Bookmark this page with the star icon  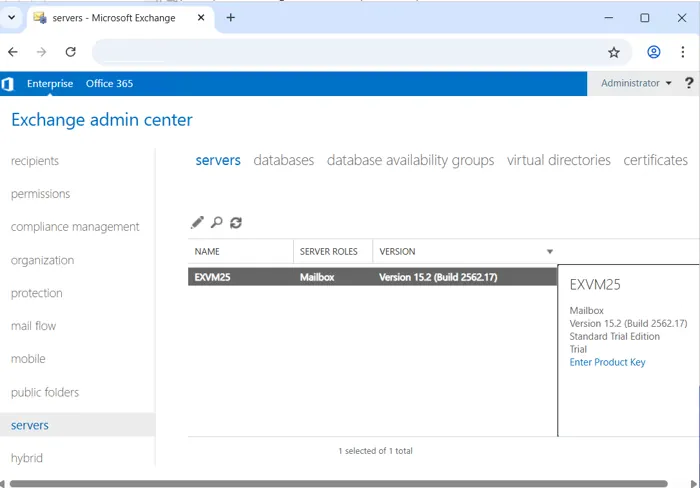tap(614, 52)
